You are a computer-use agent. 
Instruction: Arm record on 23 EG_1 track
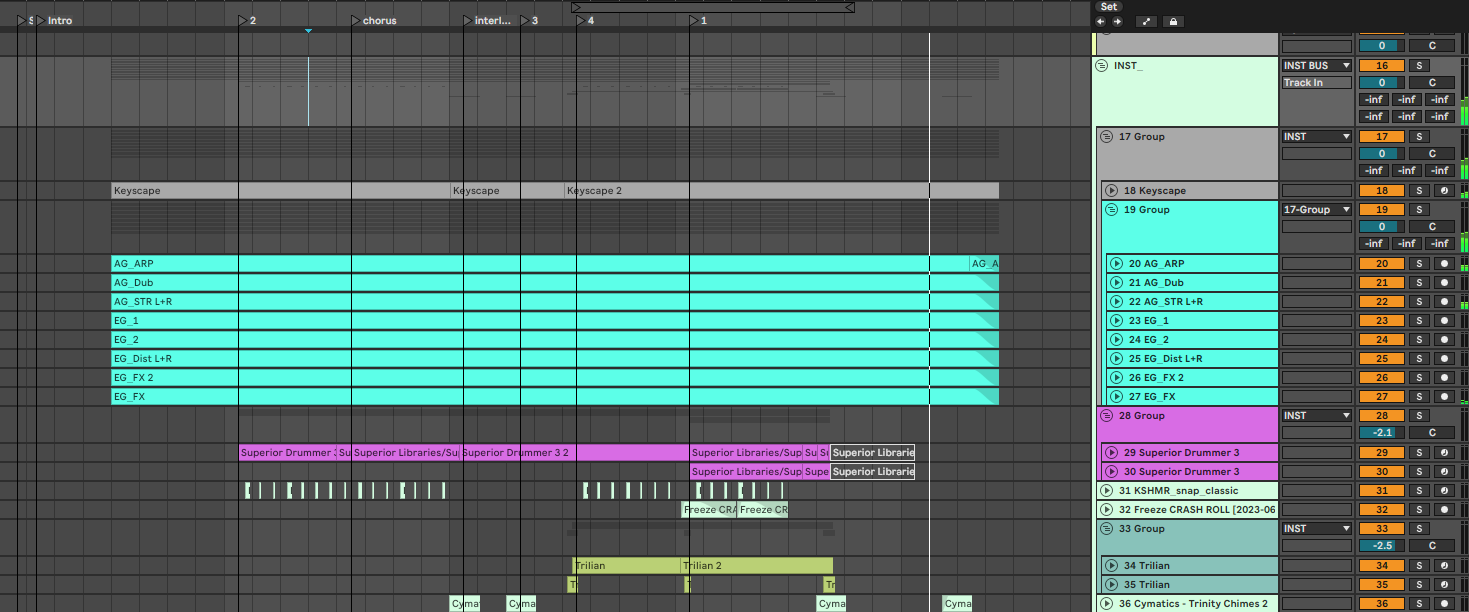tap(1443, 321)
